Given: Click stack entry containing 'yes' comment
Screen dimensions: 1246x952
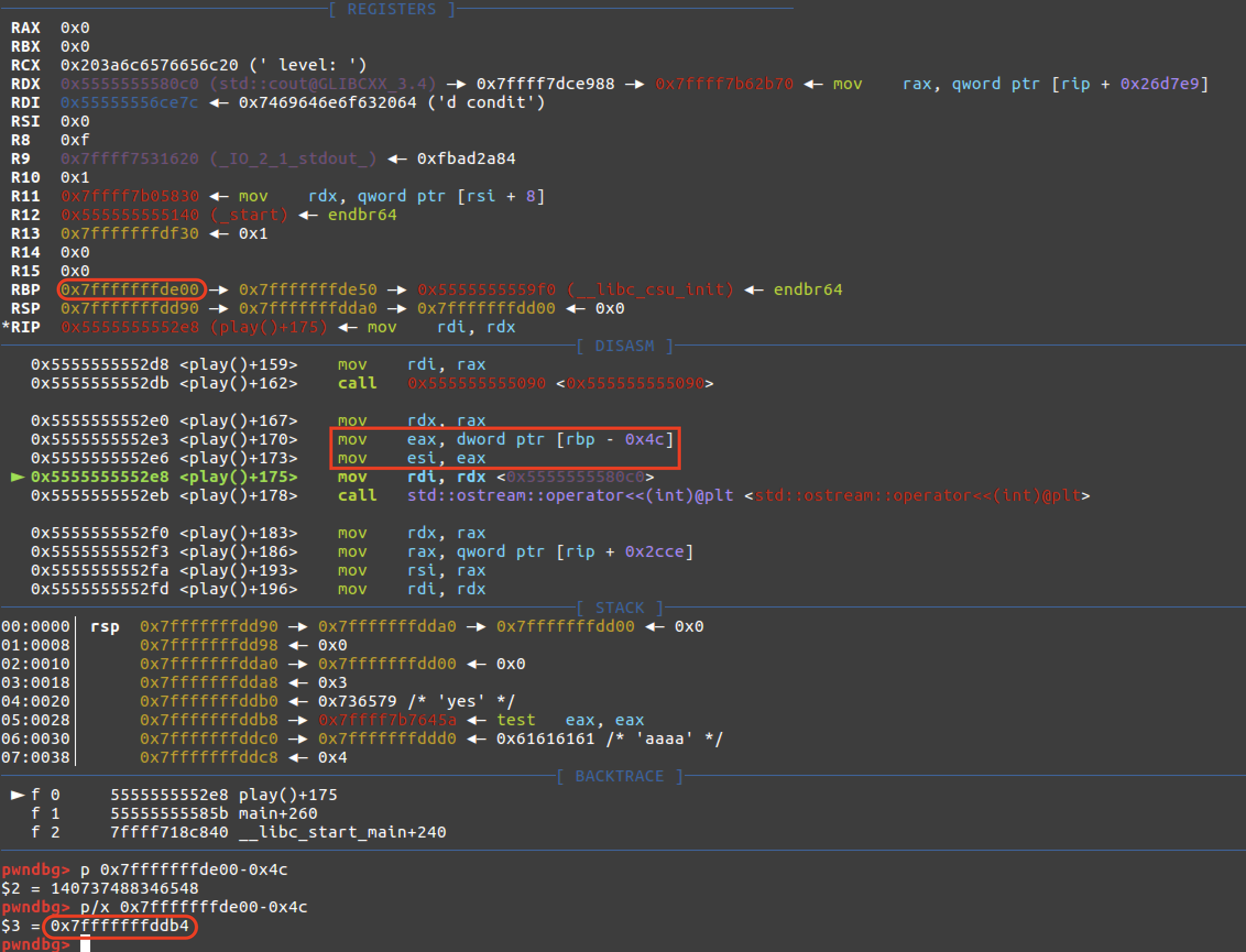Looking at the screenshot, I should pyautogui.click(x=416, y=702).
